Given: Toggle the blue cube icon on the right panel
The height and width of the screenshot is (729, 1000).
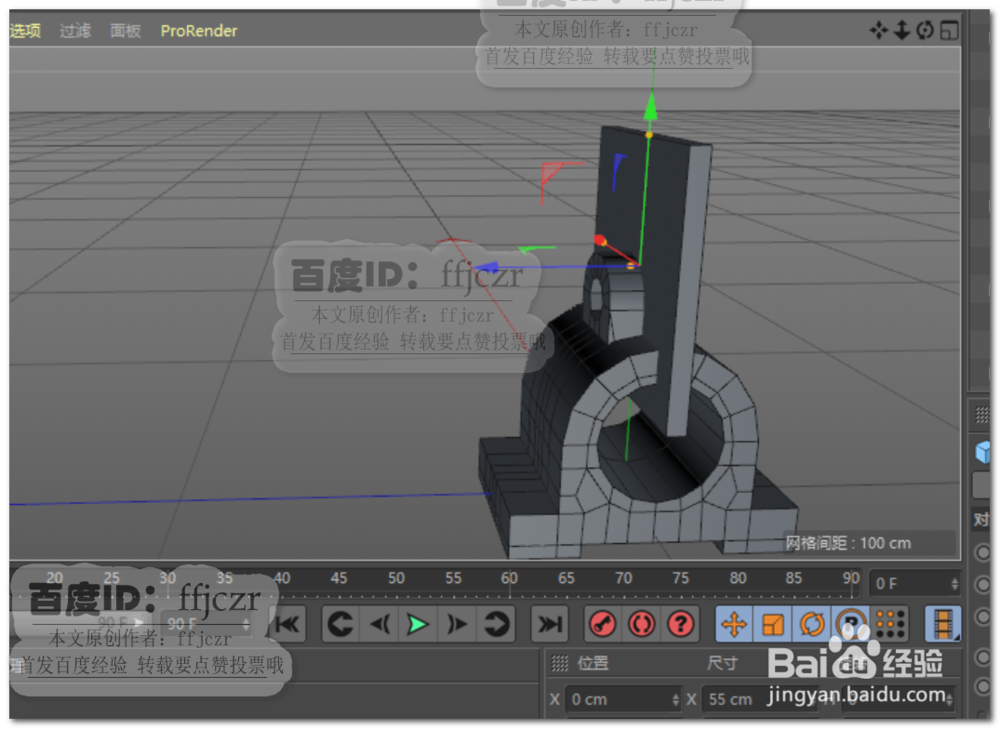Looking at the screenshot, I should click(981, 451).
